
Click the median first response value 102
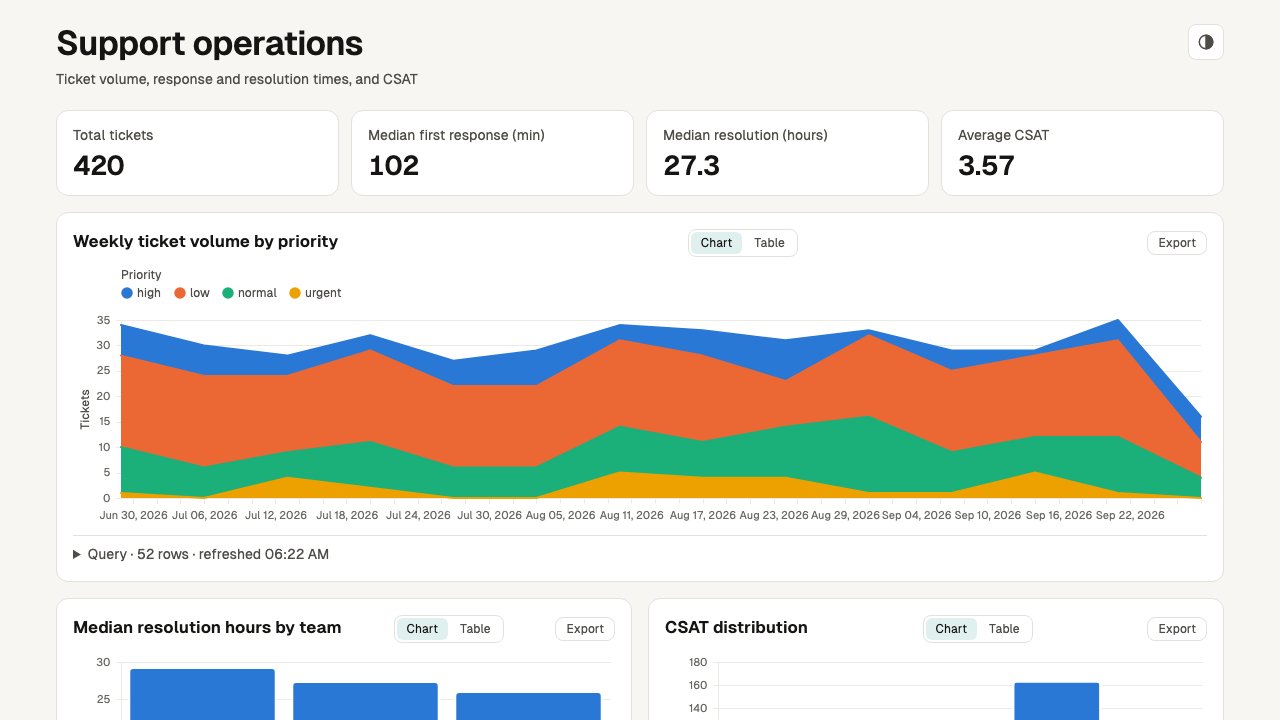pos(394,166)
